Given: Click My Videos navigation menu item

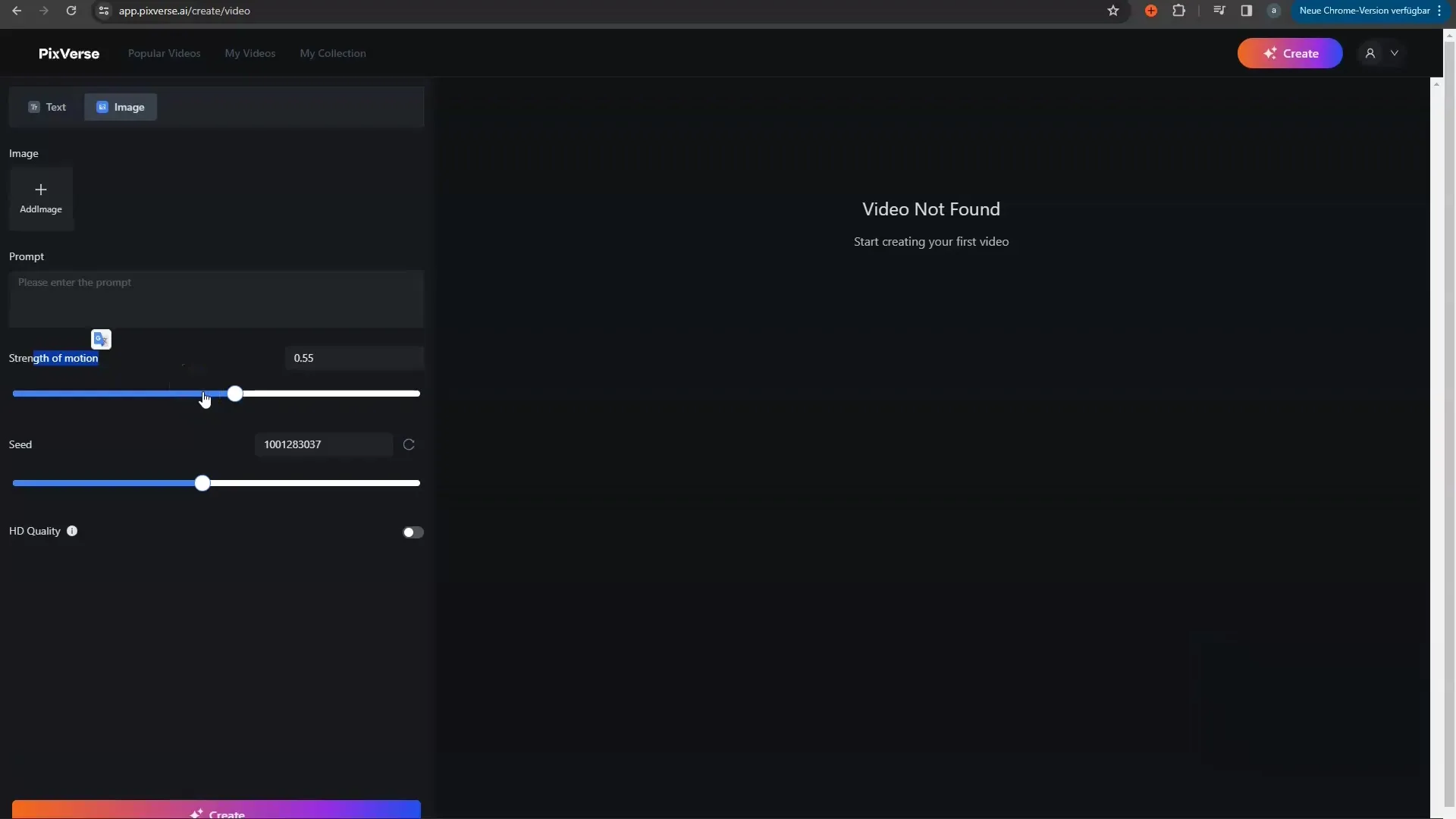Looking at the screenshot, I should (250, 52).
